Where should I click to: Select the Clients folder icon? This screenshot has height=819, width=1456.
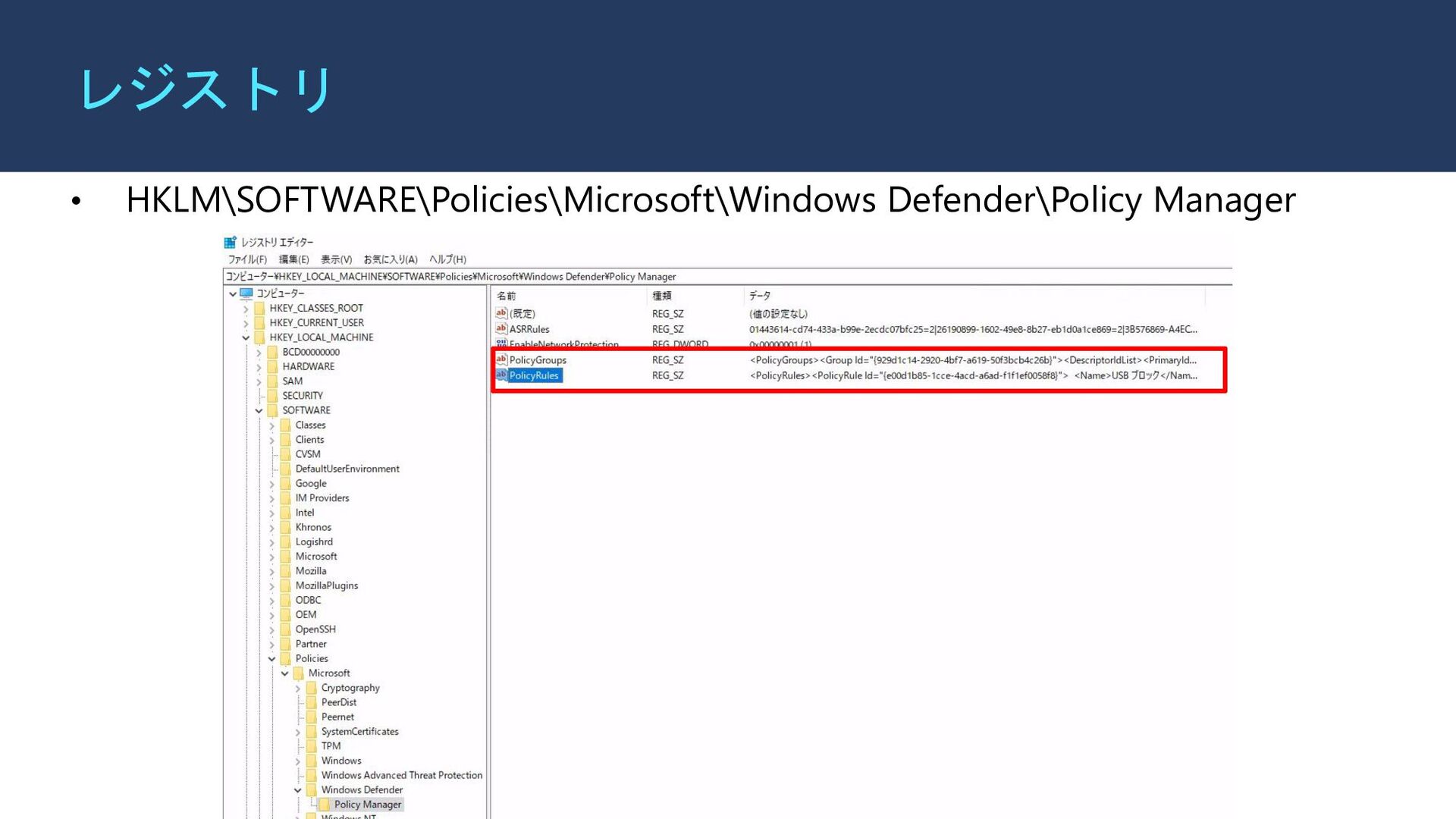click(x=285, y=440)
